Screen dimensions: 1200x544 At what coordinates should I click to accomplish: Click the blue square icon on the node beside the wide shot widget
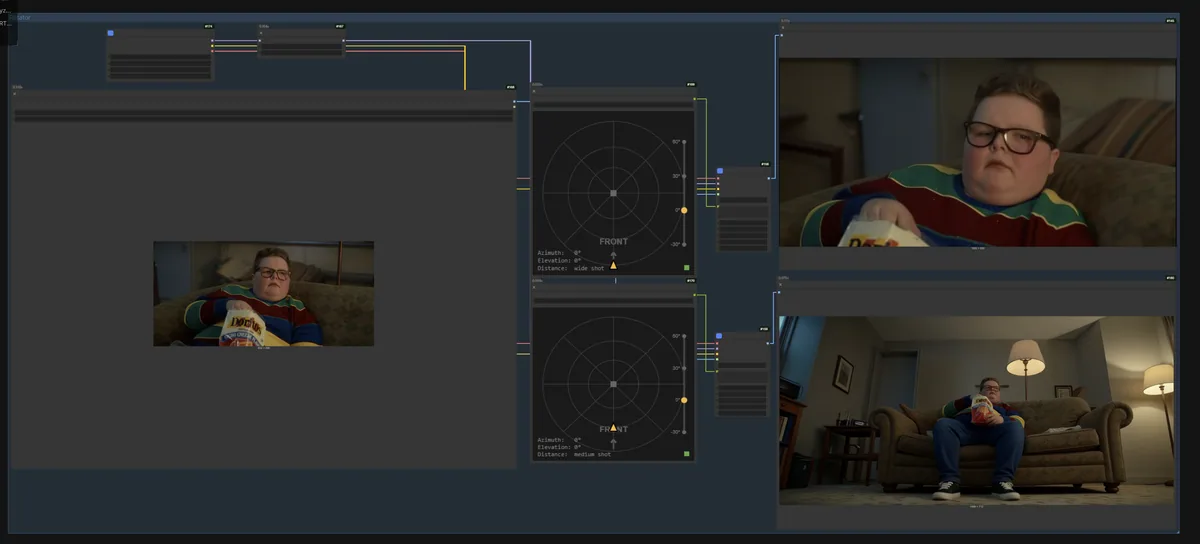pyautogui.click(x=720, y=170)
